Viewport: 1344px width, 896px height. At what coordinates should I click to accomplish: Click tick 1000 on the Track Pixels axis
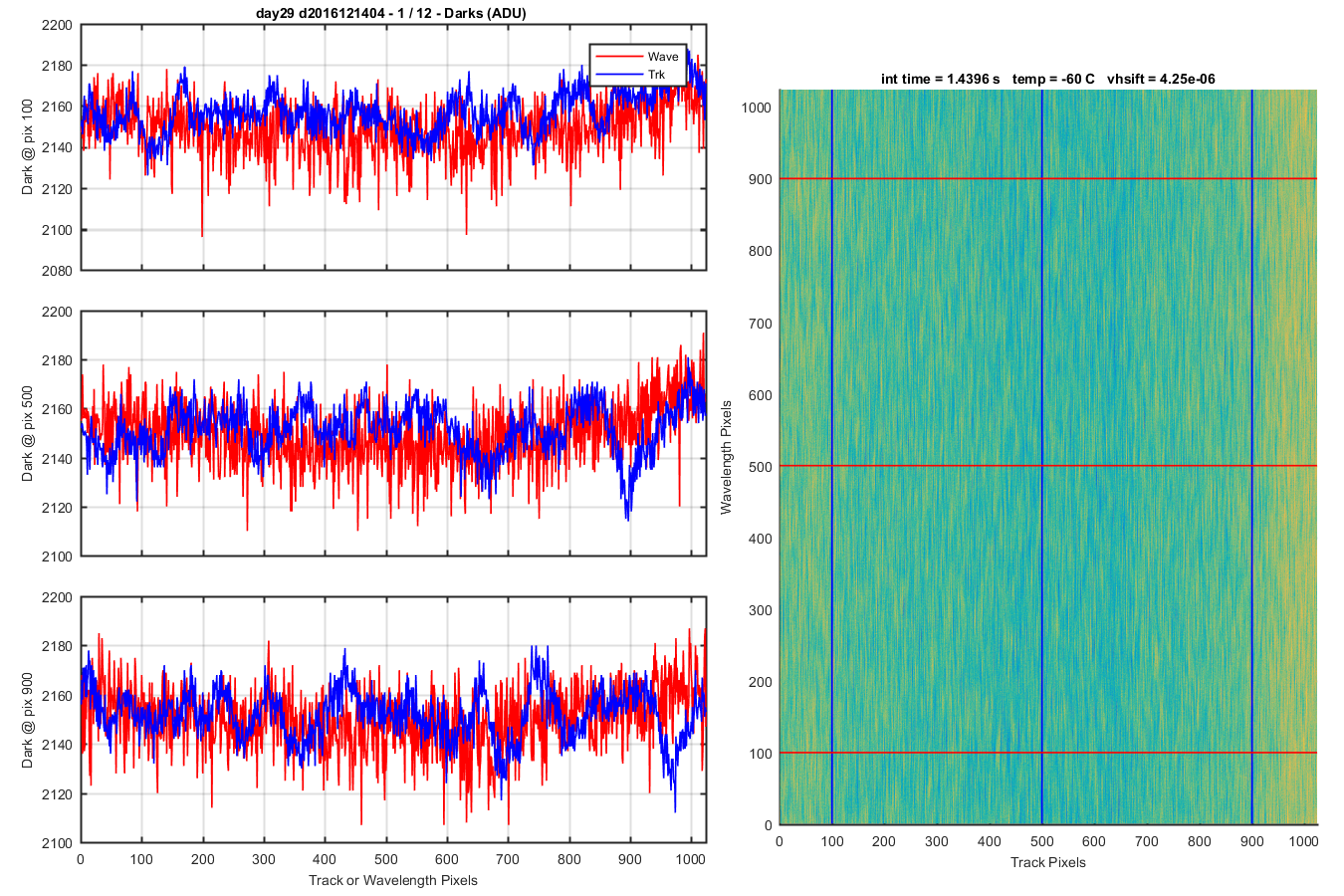coord(1304,841)
